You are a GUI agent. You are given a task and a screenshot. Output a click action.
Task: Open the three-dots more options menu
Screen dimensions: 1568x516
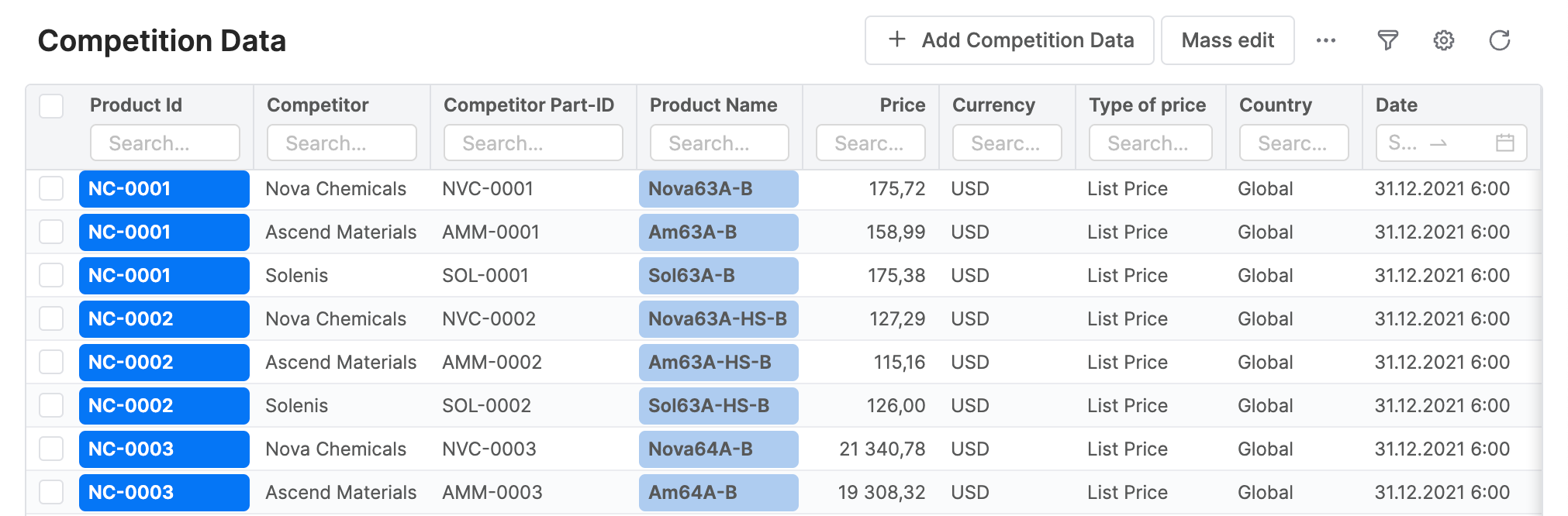[x=1325, y=40]
